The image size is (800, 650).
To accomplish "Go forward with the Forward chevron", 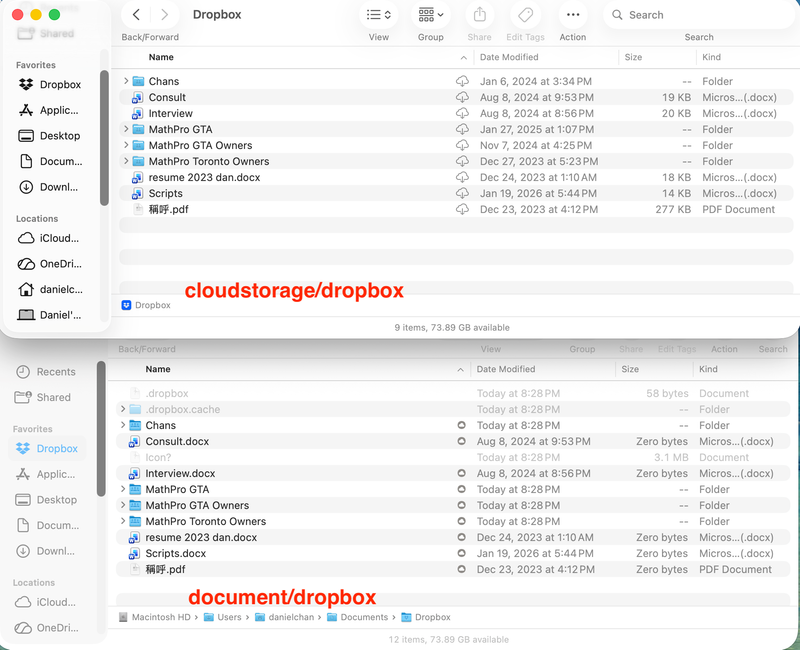I will pos(164,15).
